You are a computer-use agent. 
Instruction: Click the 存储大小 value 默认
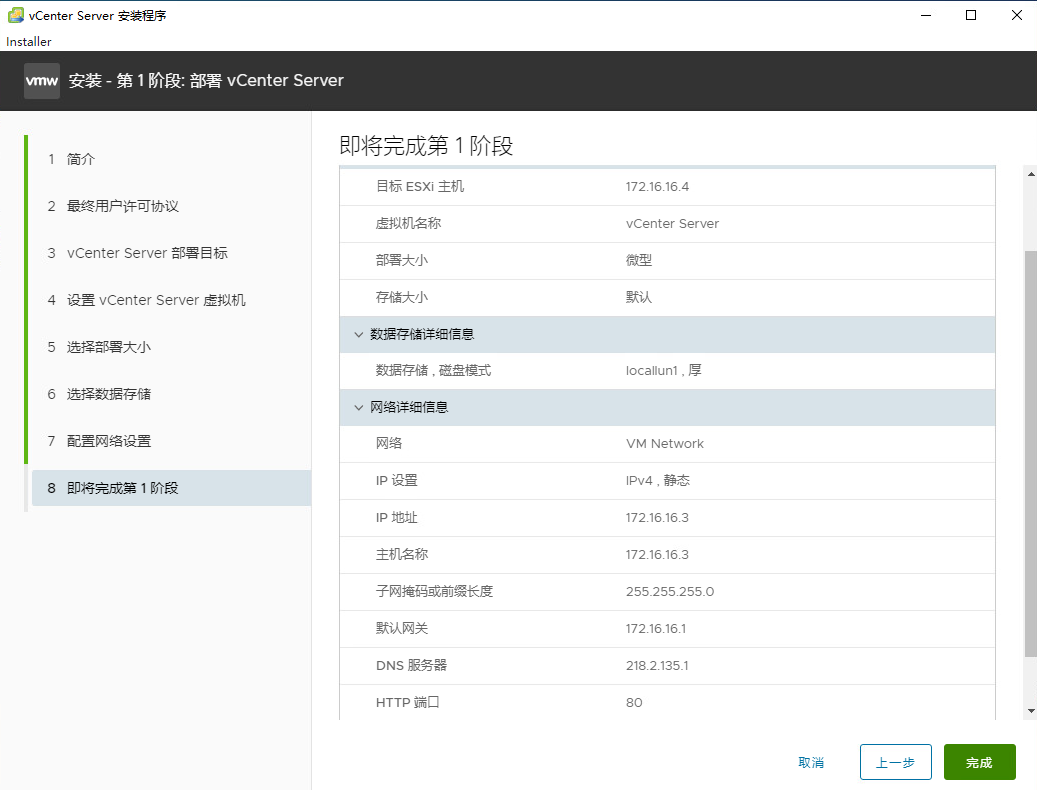click(639, 297)
